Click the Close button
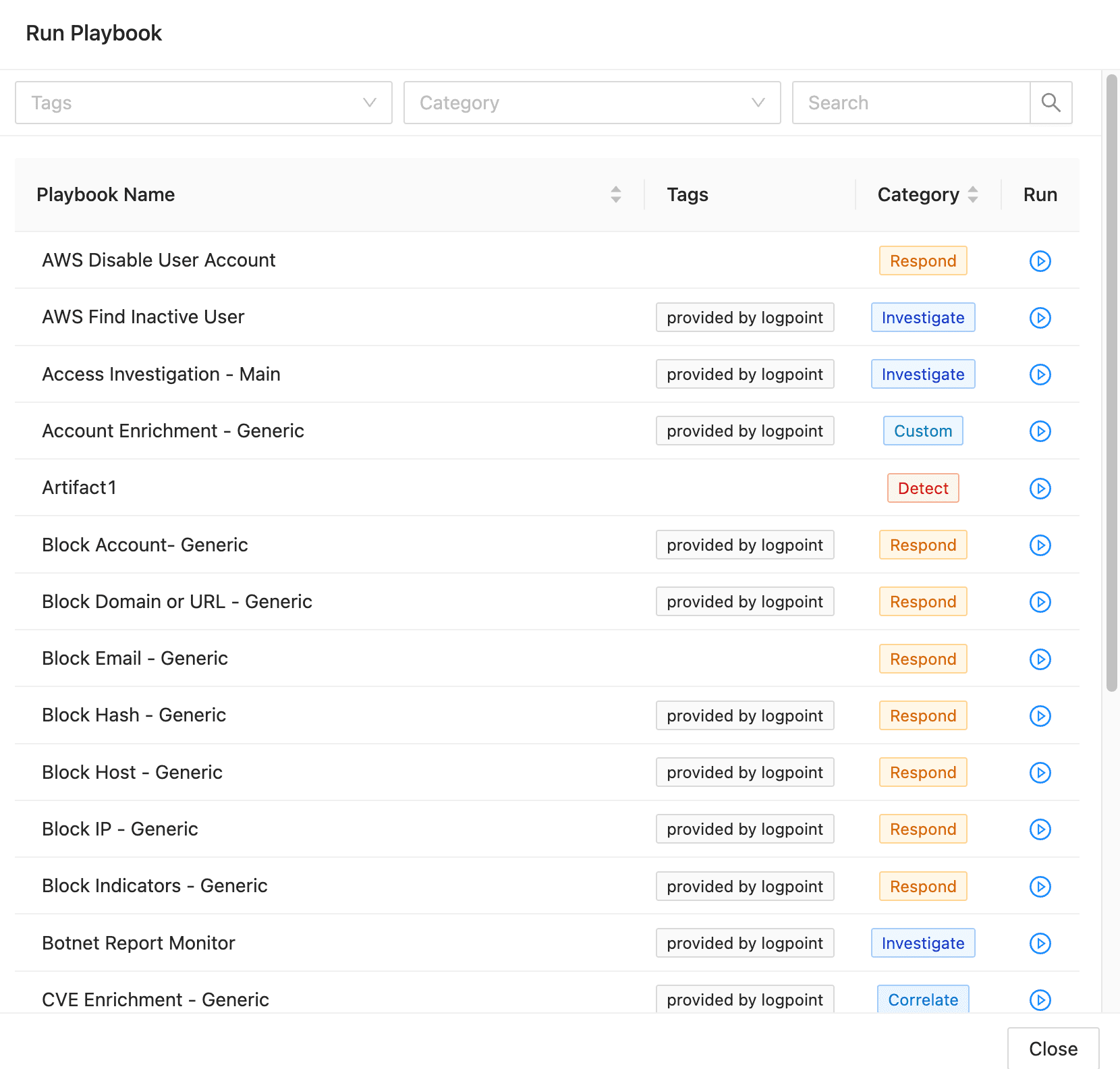The height and width of the screenshot is (1069, 1120). [x=1053, y=1049]
